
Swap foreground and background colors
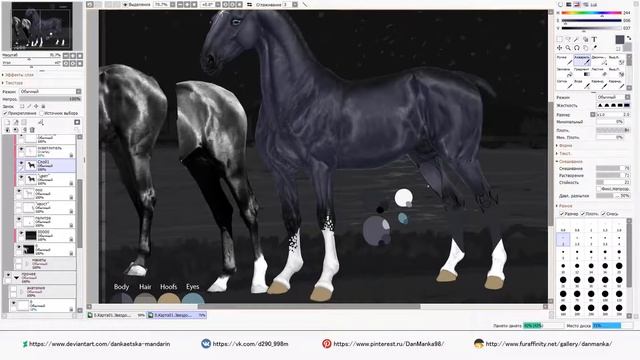coord(629,38)
